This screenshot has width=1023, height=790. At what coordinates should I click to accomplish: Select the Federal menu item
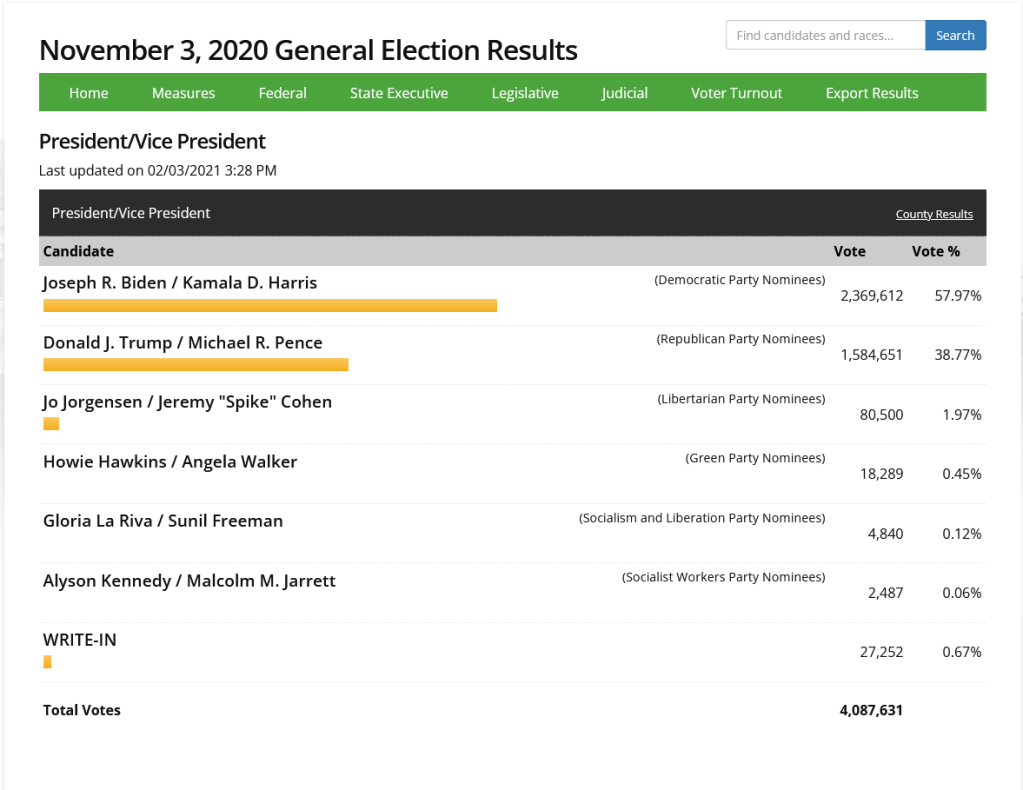[282, 93]
